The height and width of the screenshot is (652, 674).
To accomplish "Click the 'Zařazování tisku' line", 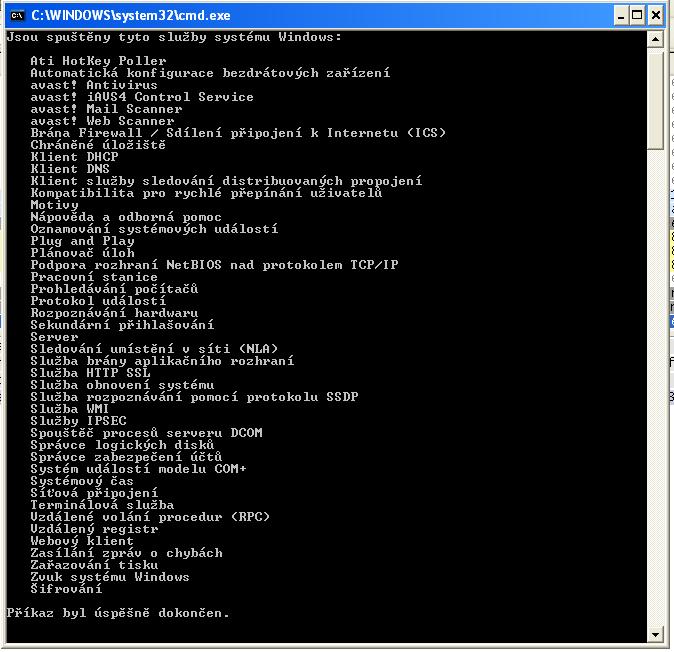I will 94,565.
